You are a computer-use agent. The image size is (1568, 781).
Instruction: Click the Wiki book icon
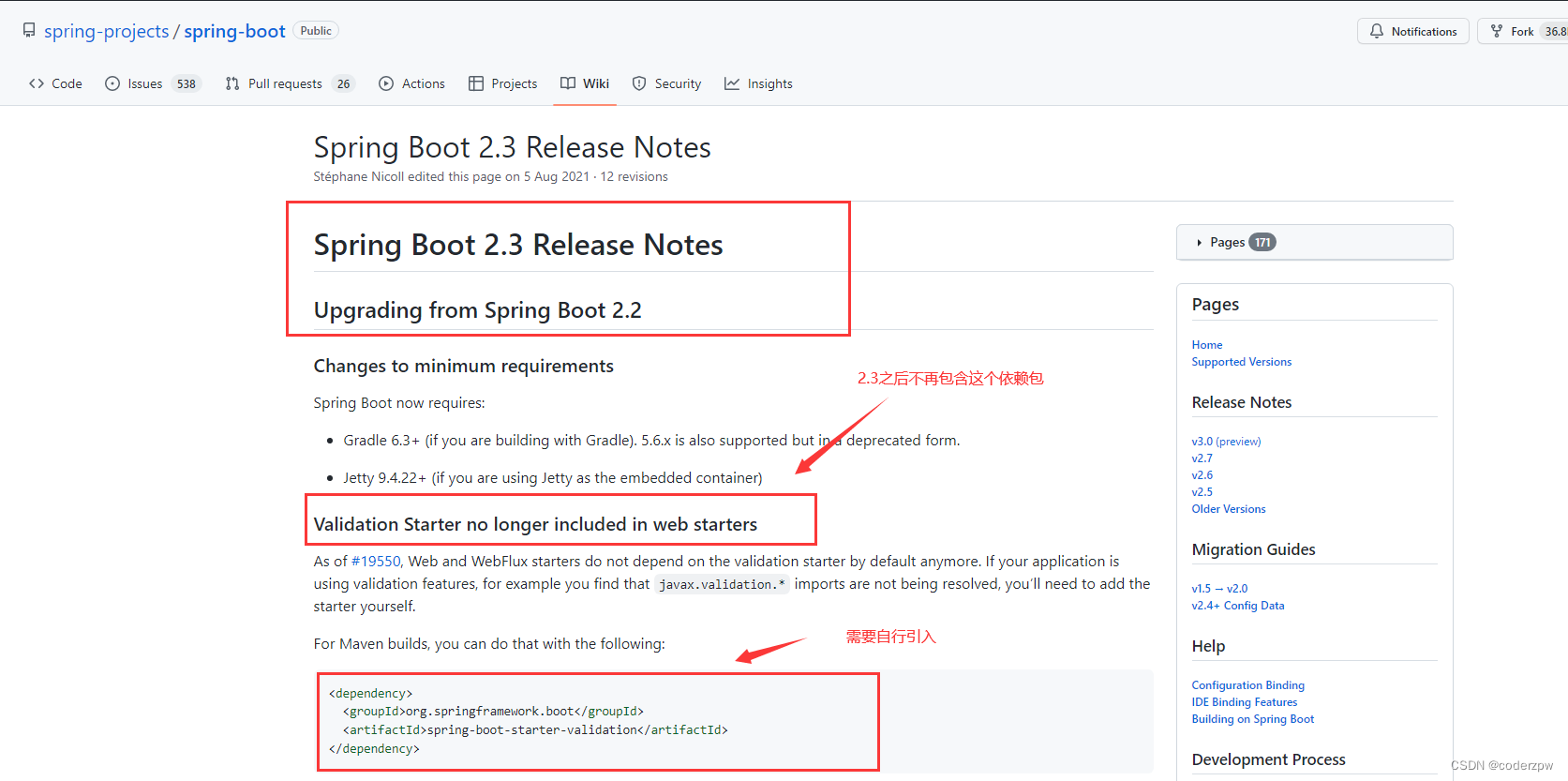568,83
